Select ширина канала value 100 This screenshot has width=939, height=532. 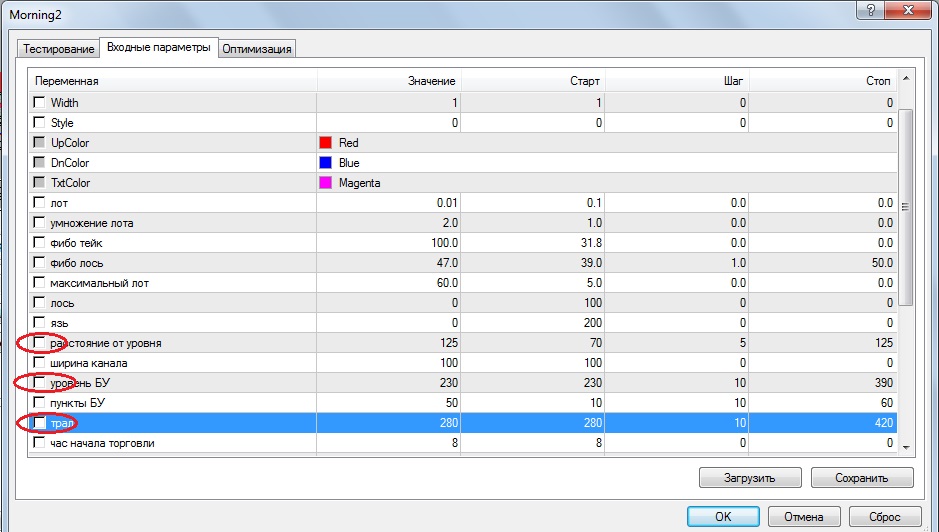click(449, 362)
